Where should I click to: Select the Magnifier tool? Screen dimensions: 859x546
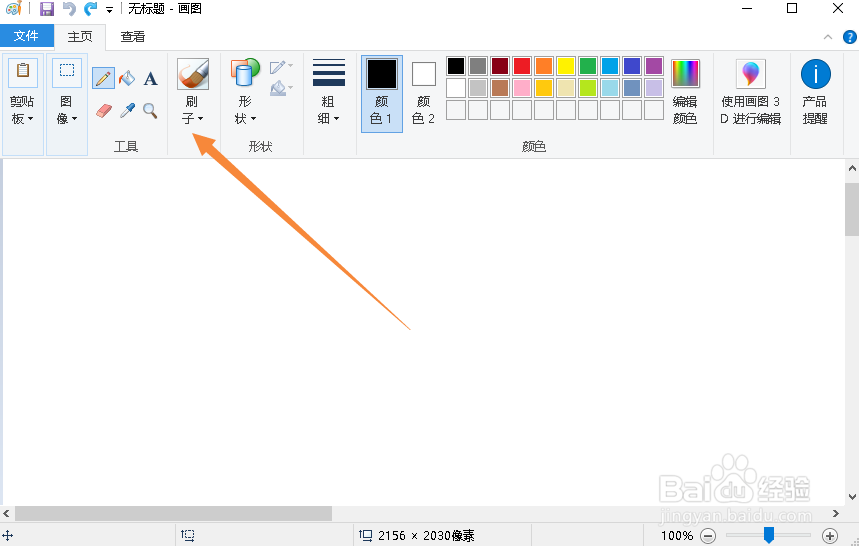click(x=151, y=111)
